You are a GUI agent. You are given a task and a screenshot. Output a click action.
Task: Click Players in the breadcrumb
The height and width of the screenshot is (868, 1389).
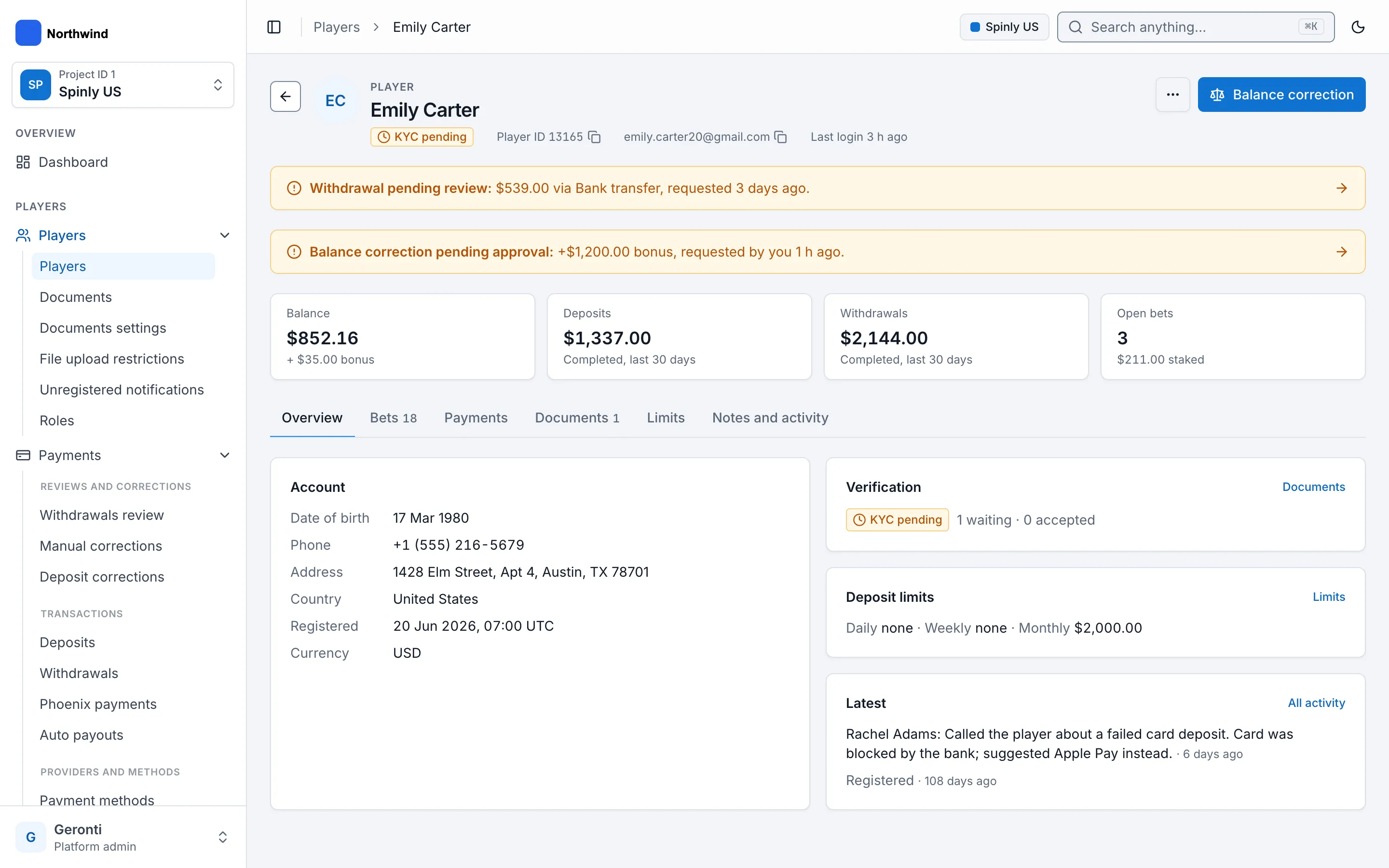click(336, 27)
